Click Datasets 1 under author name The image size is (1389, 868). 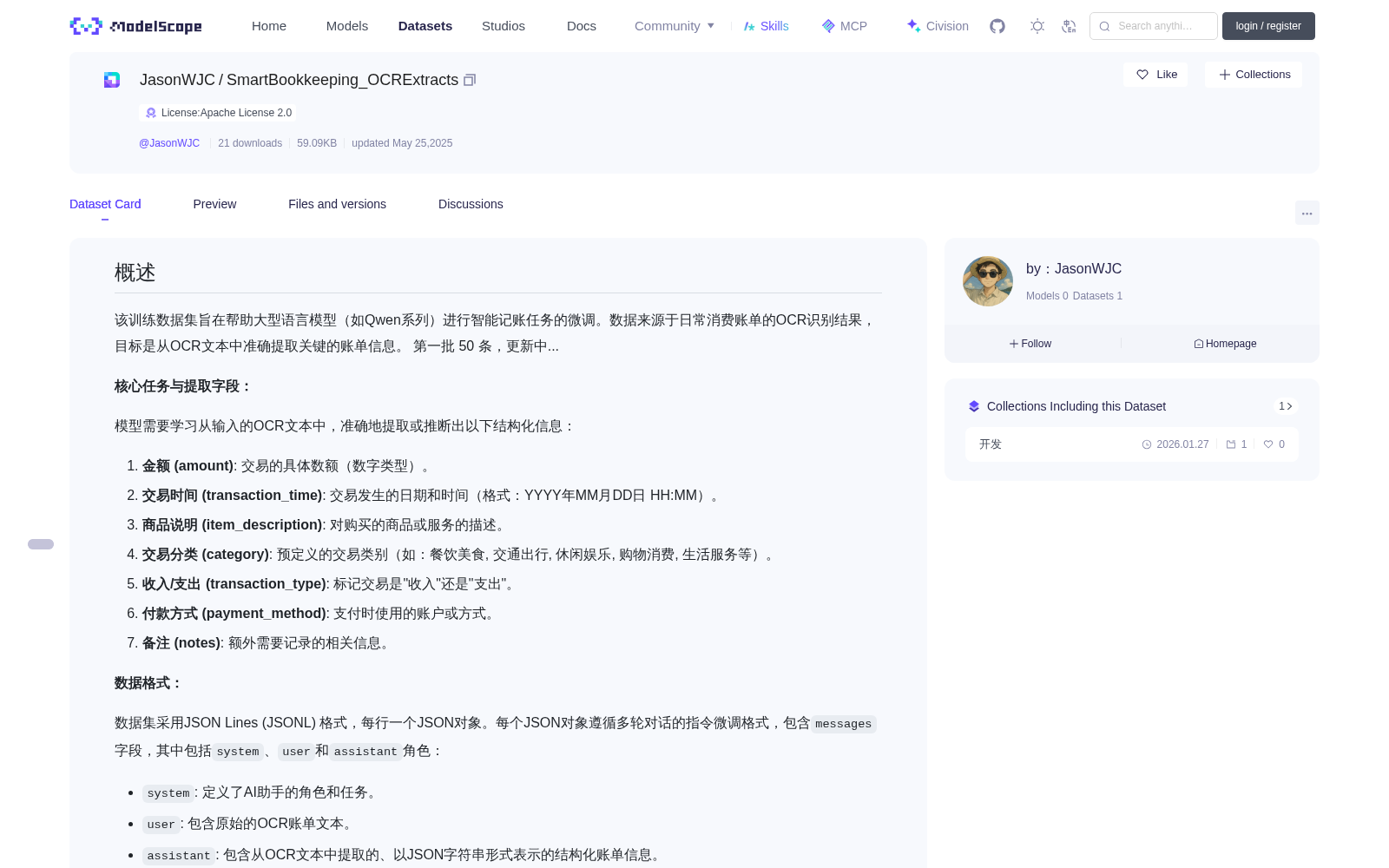point(1097,296)
